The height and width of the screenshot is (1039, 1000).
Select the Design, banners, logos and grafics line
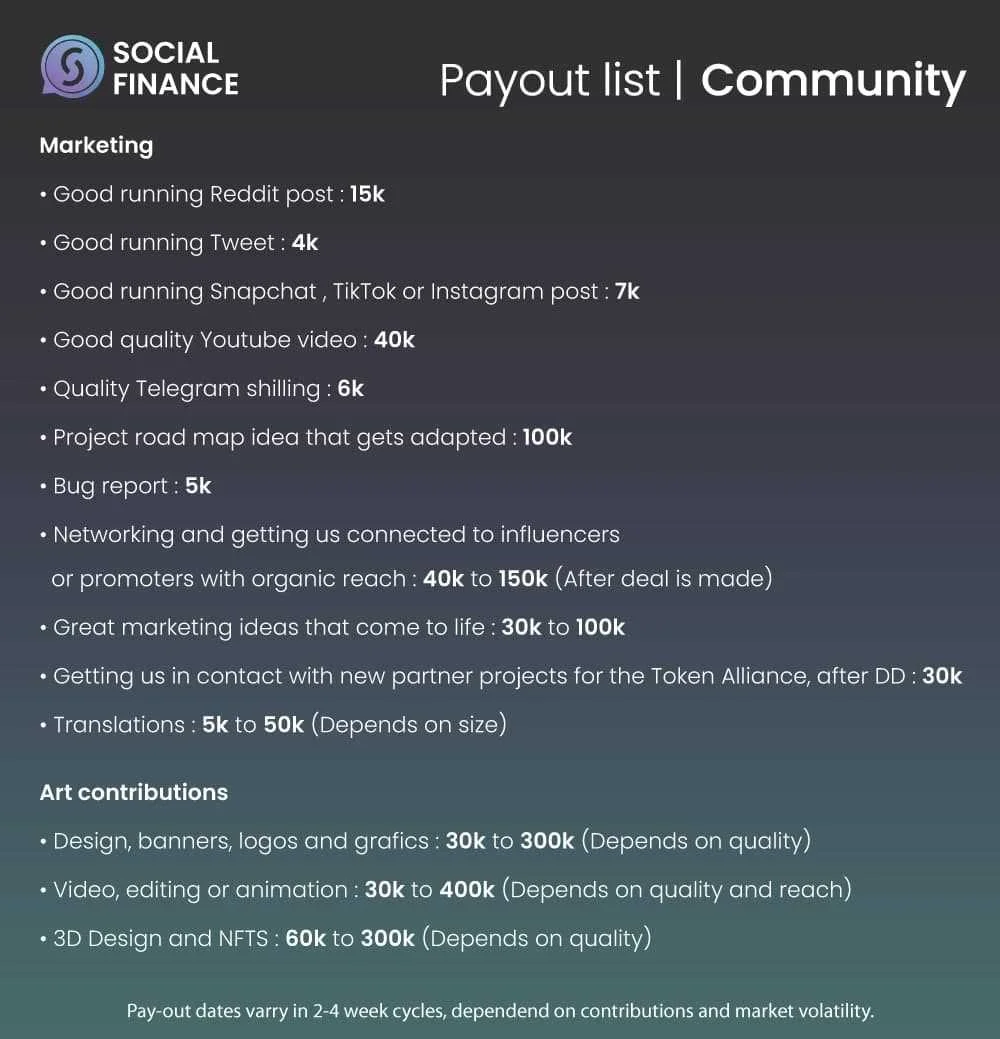pos(425,842)
